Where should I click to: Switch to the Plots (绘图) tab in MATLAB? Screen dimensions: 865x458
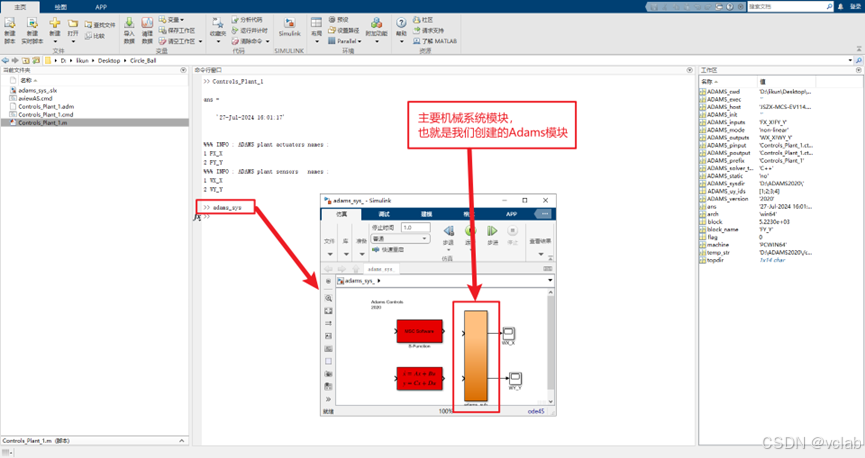point(61,7)
